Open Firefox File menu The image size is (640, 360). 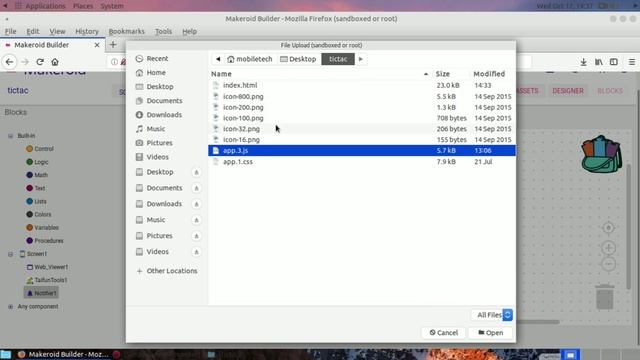(x=10, y=31)
